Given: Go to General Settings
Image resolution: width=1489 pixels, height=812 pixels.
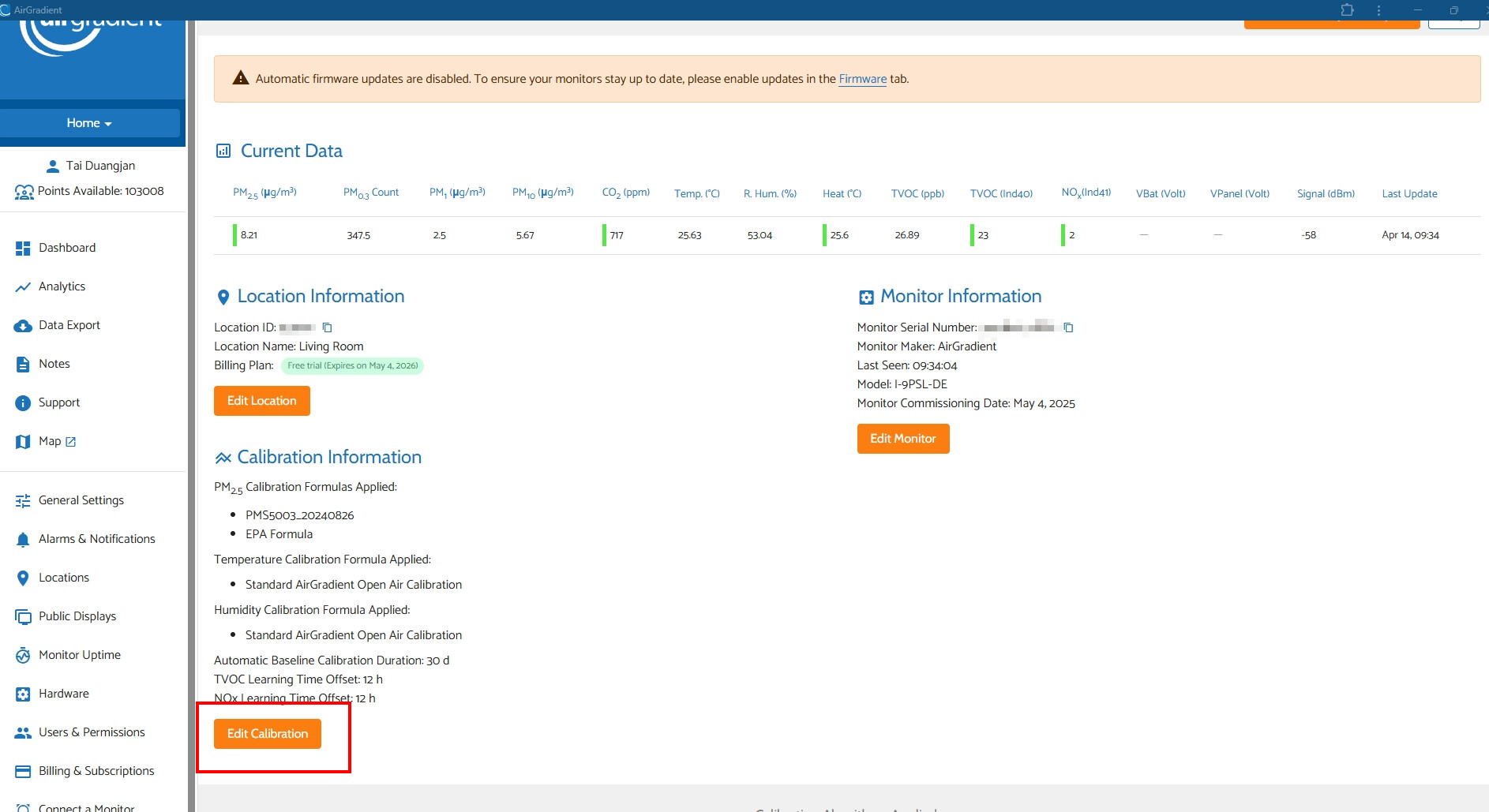Looking at the screenshot, I should pyautogui.click(x=81, y=500).
